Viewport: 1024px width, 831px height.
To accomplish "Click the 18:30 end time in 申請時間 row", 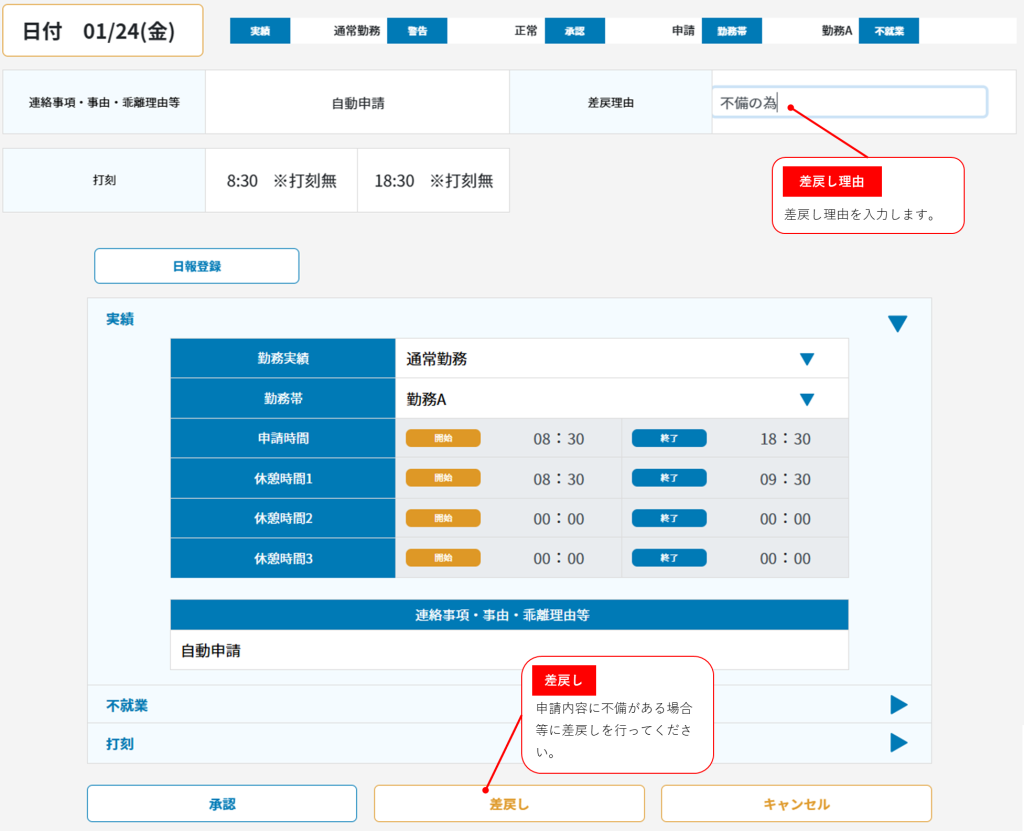I will (x=785, y=439).
